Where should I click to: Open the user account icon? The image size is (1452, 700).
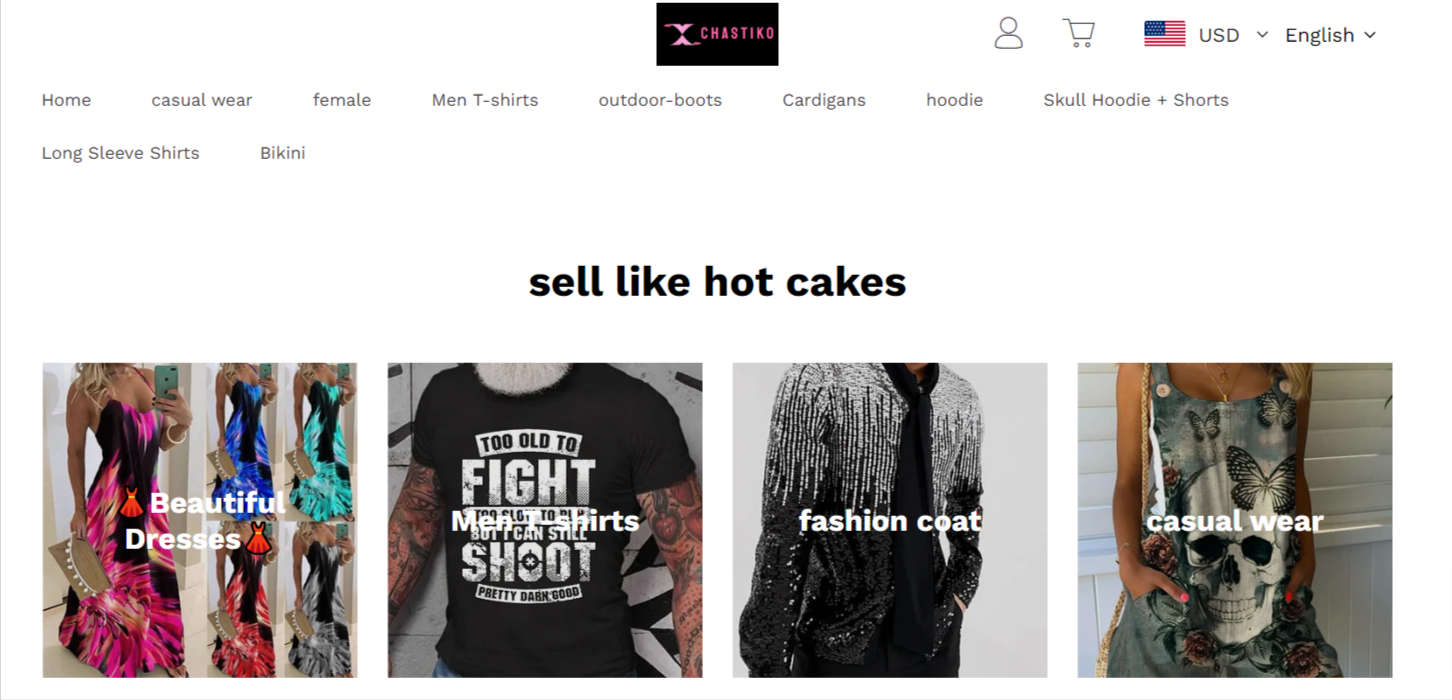coord(1008,33)
